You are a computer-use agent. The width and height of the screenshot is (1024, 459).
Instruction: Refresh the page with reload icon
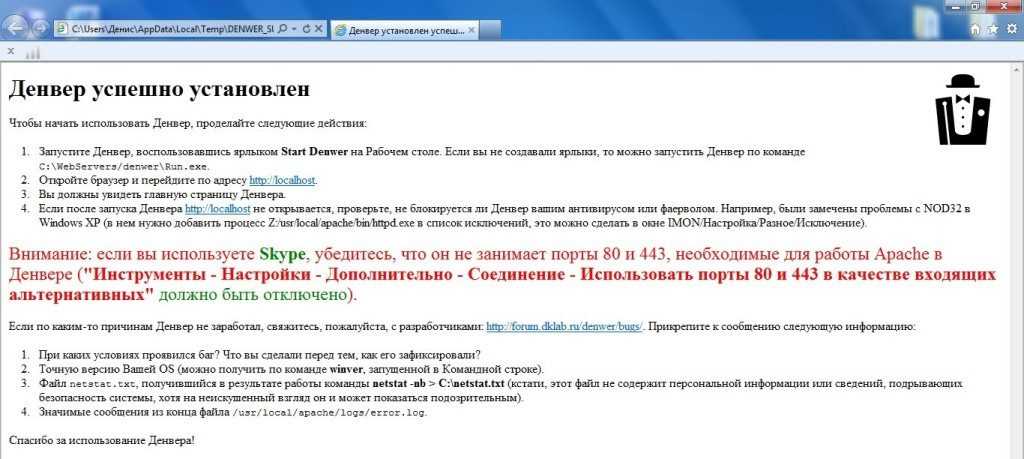click(306, 29)
